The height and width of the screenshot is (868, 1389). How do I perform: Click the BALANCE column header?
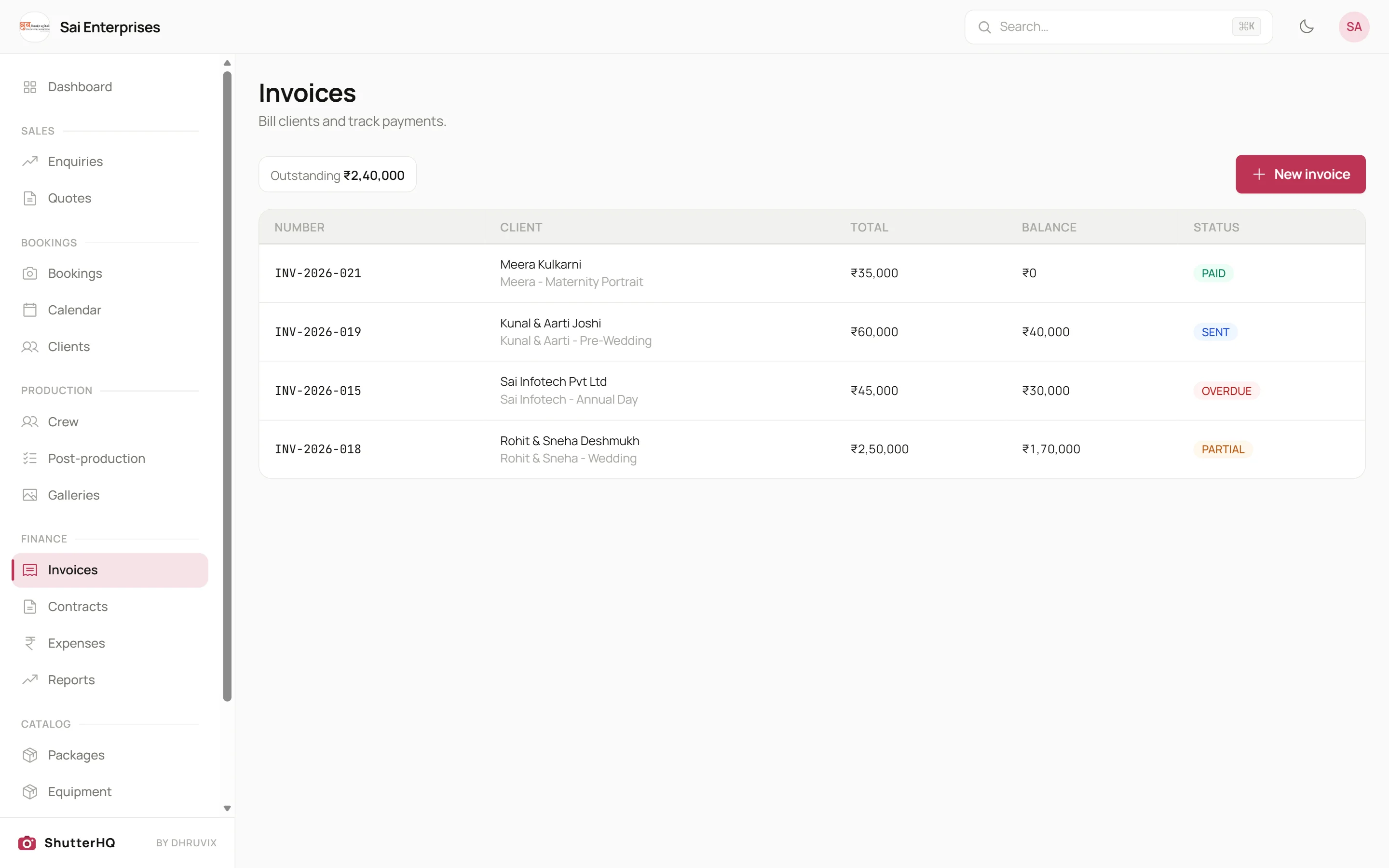click(1049, 227)
